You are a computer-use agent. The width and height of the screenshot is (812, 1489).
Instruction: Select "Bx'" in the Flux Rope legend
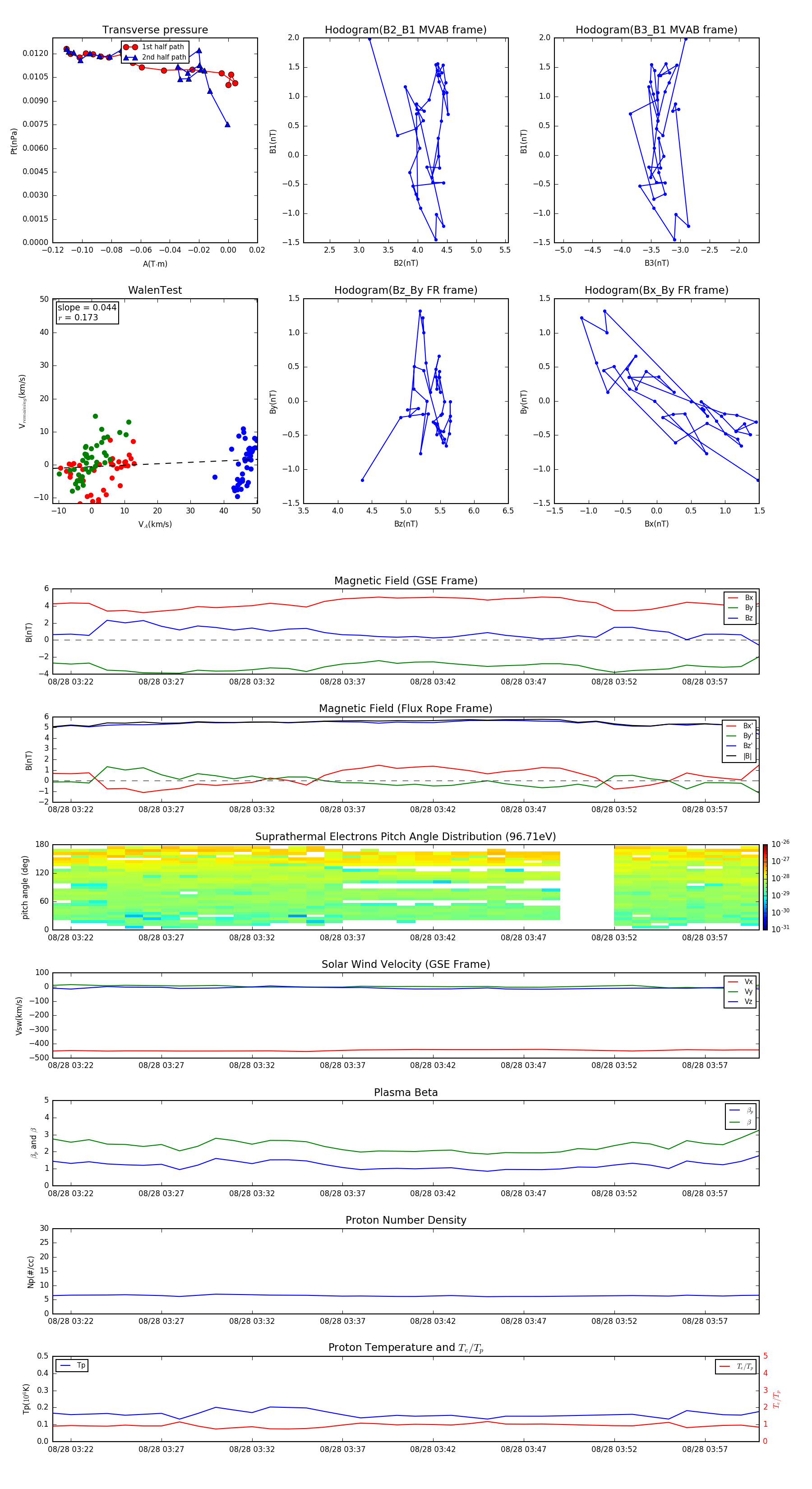pyautogui.click(x=740, y=726)
